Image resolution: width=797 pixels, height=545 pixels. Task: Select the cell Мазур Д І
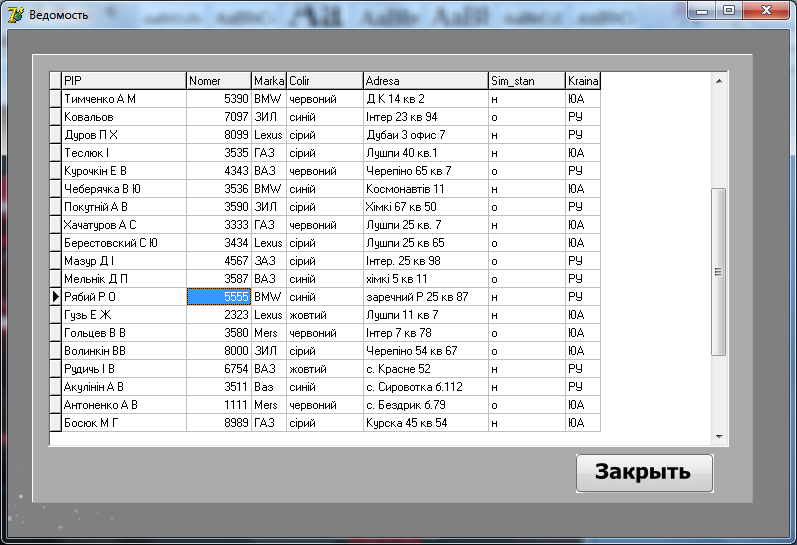[x=124, y=261]
